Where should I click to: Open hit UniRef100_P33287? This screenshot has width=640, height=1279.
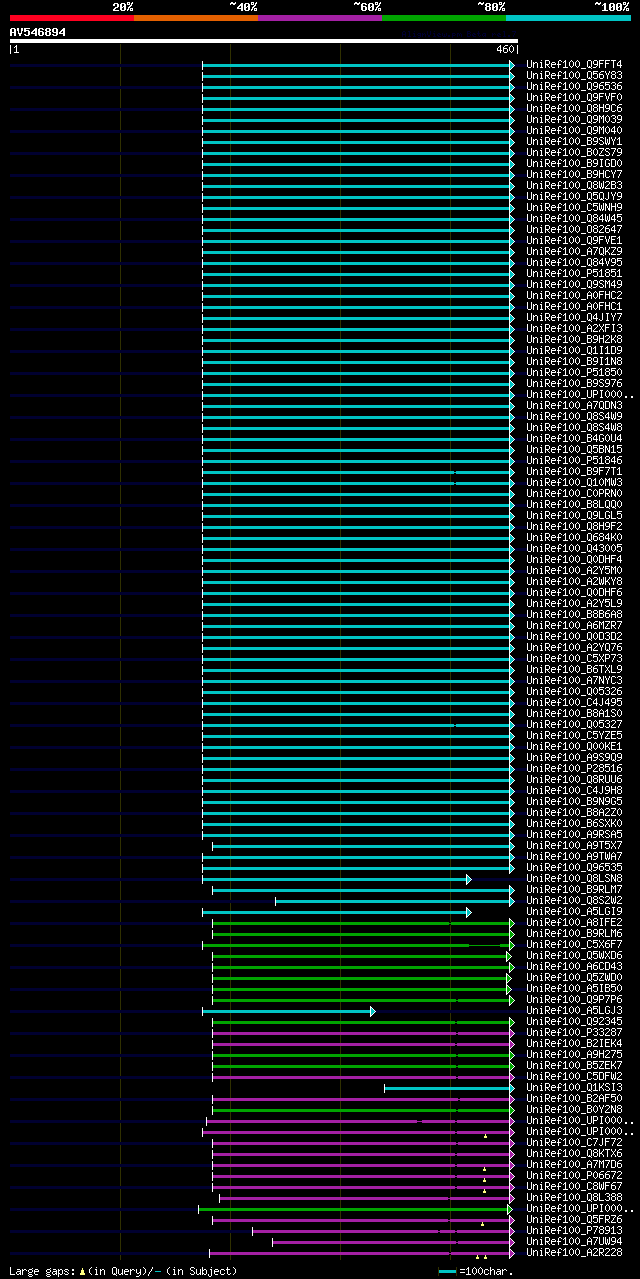pyautogui.click(x=574, y=1032)
